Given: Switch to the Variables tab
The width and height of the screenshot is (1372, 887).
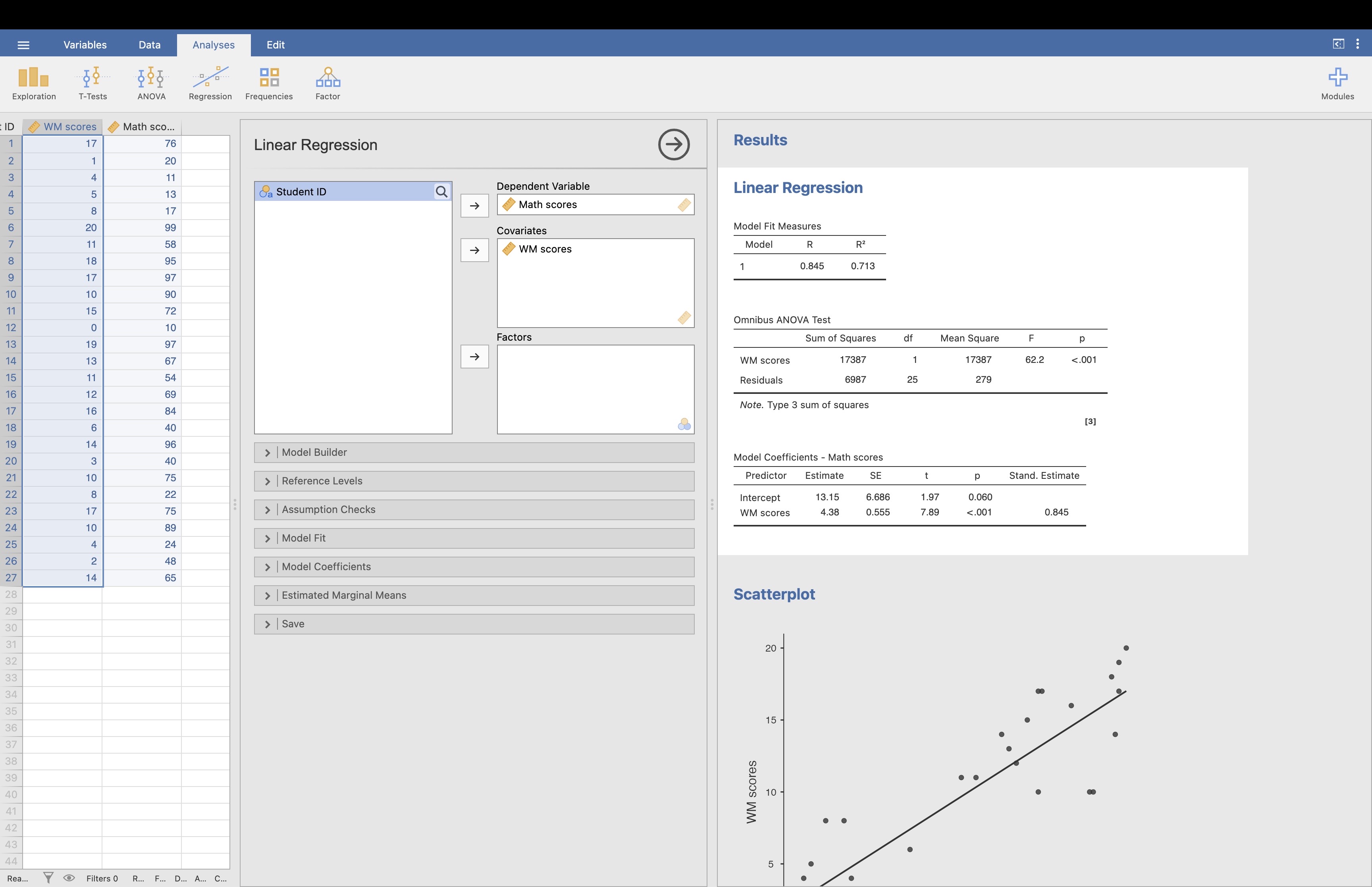Looking at the screenshot, I should coord(85,45).
